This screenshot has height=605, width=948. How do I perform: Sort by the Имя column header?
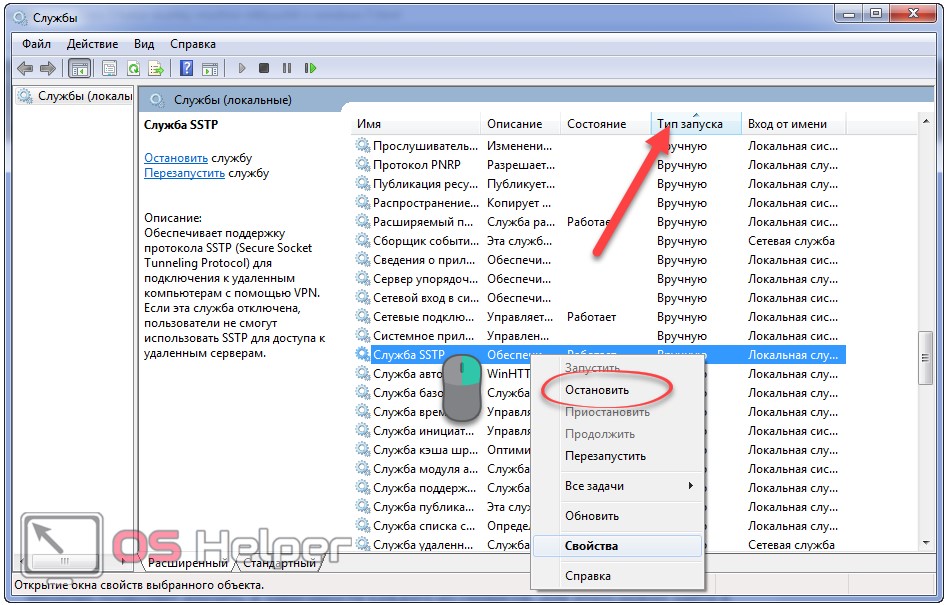pyautogui.click(x=415, y=124)
